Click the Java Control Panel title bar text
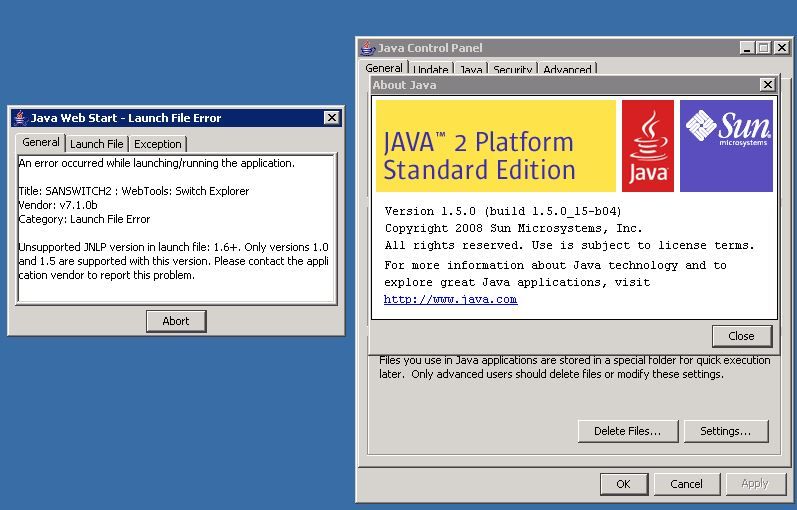This screenshot has height=510, width=797. (430, 48)
